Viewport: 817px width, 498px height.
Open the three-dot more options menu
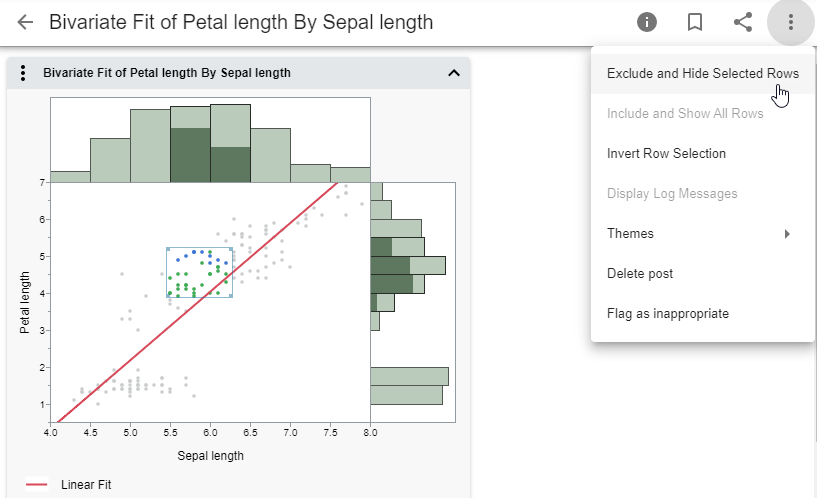[x=791, y=22]
